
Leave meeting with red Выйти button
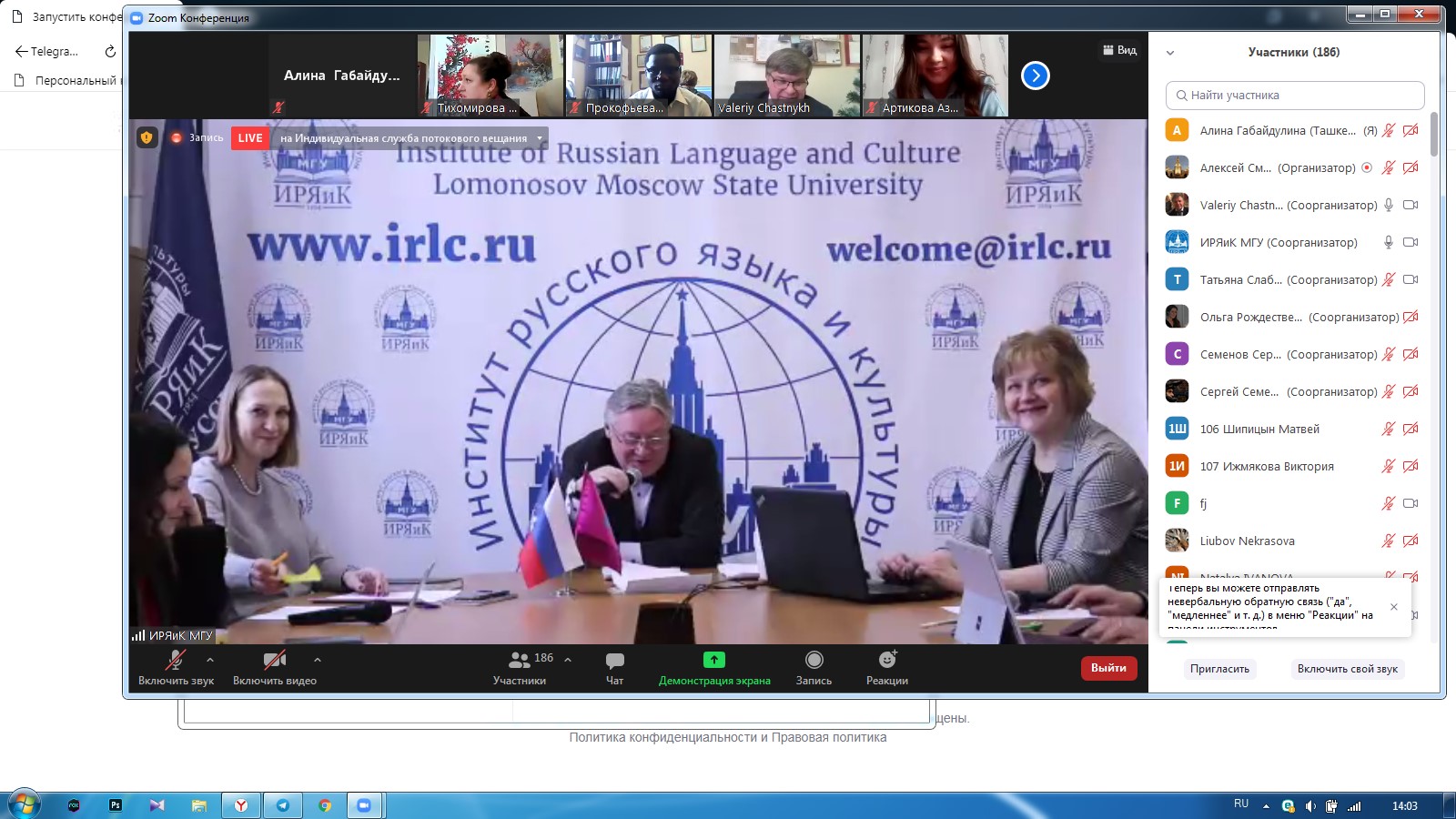[1108, 668]
